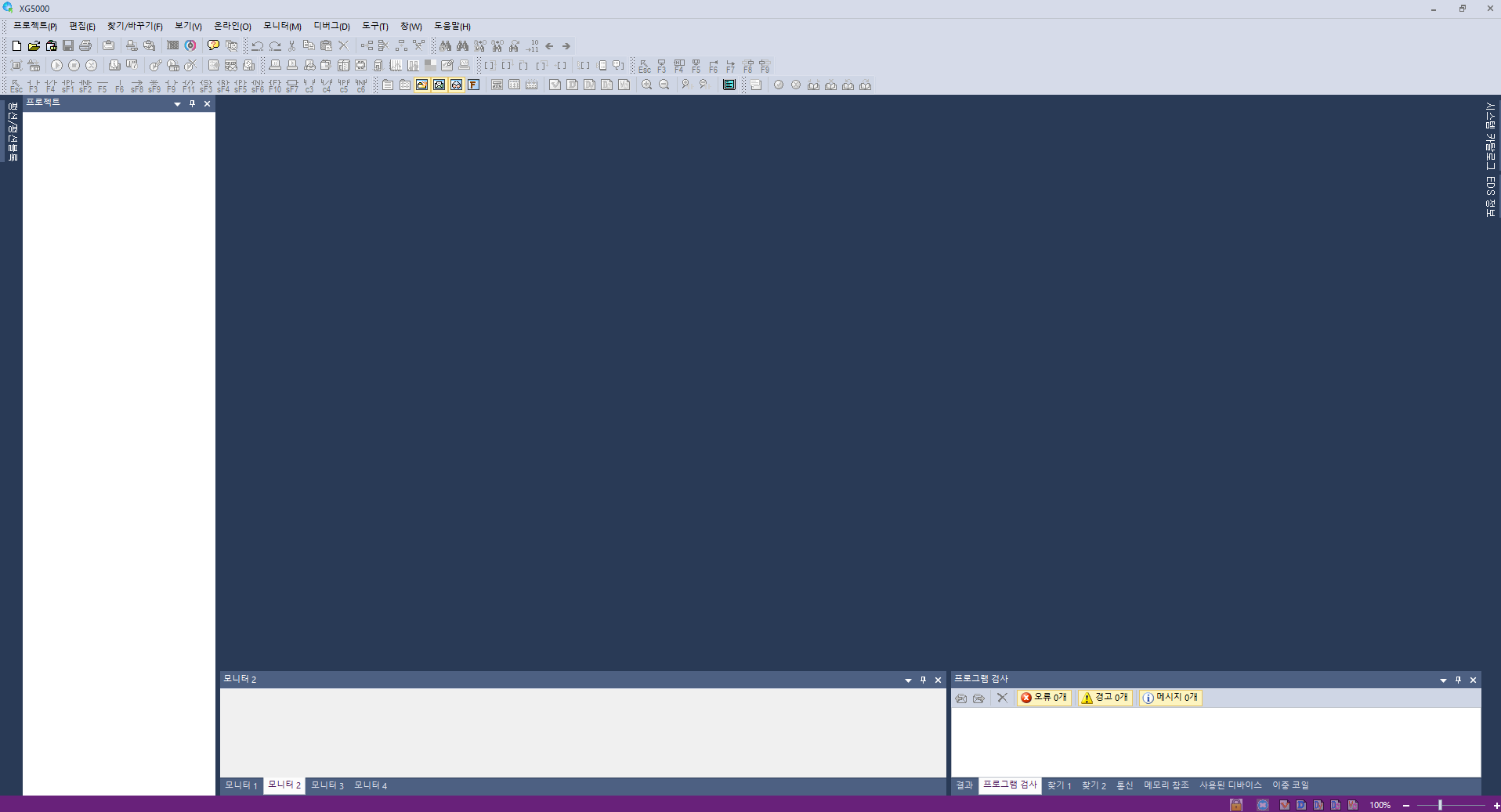Insert normally open contact F3
Screen dimensions: 1501x812
[x=34, y=85]
